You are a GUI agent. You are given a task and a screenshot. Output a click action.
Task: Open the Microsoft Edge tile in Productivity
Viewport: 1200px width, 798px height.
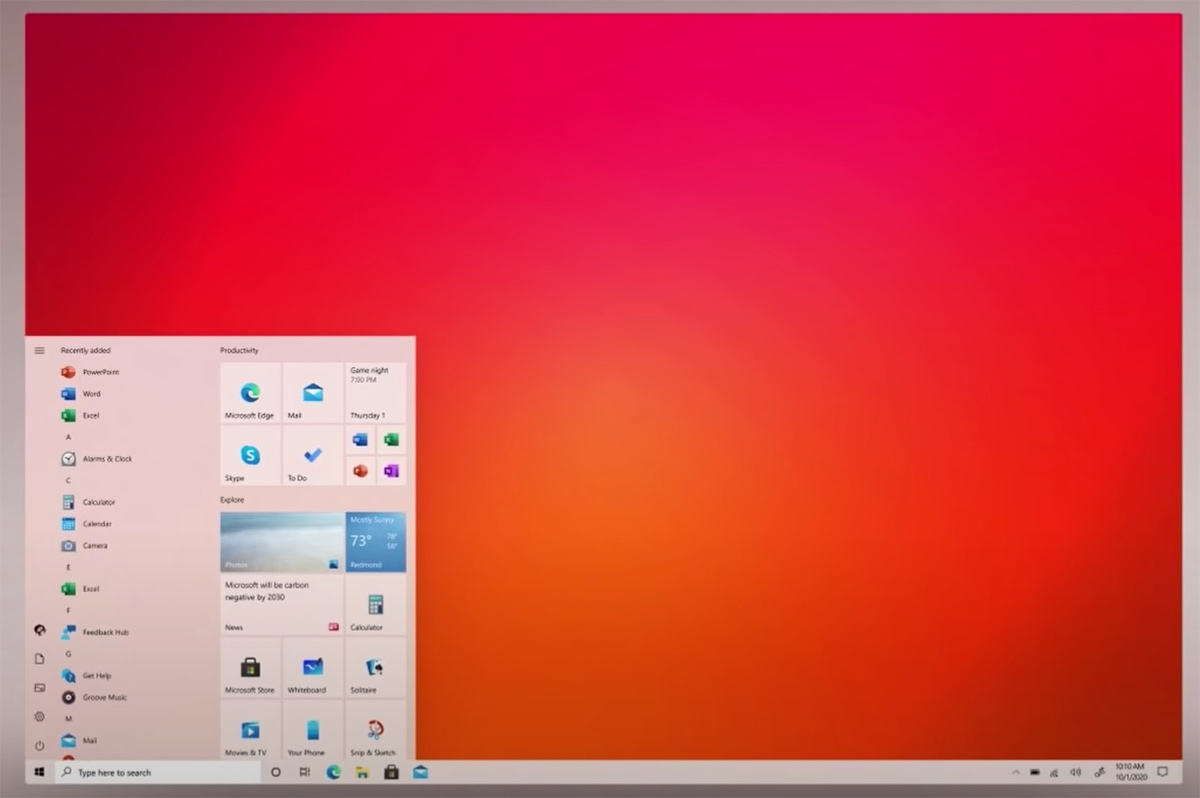(250, 393)
